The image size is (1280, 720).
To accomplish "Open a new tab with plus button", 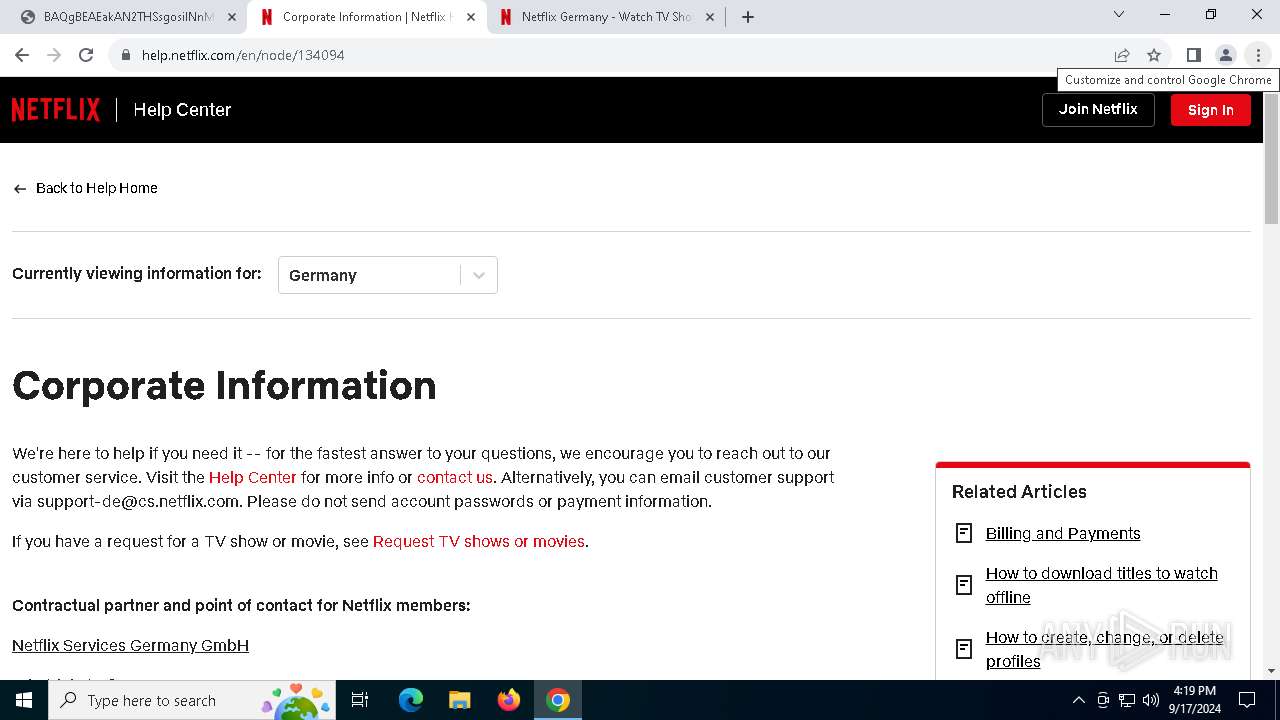I will (x=748, y=16).
